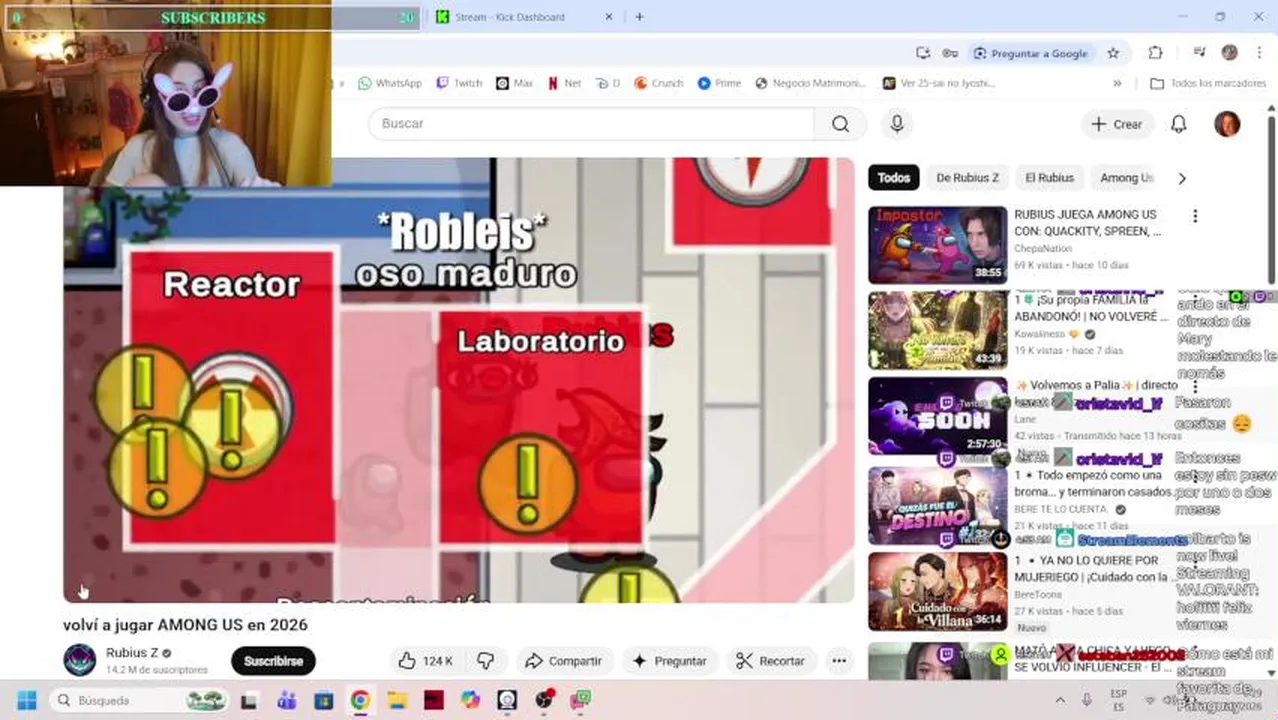Viewport: 1278px width, 720px height.
Task: Open a new browser tab
Action: [639, 17]
